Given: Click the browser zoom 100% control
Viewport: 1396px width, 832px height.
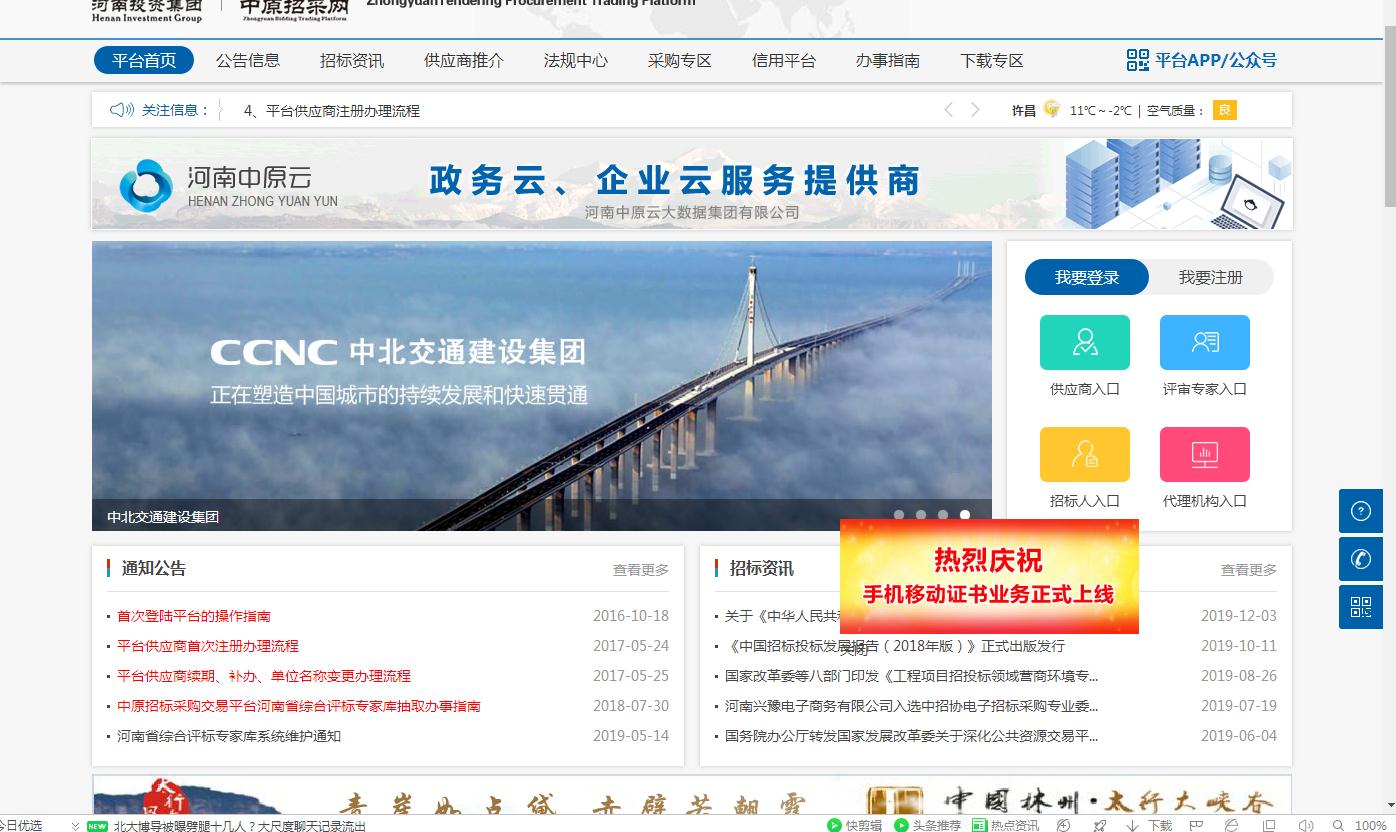Looking at the screenshot, I should 1370,825.
